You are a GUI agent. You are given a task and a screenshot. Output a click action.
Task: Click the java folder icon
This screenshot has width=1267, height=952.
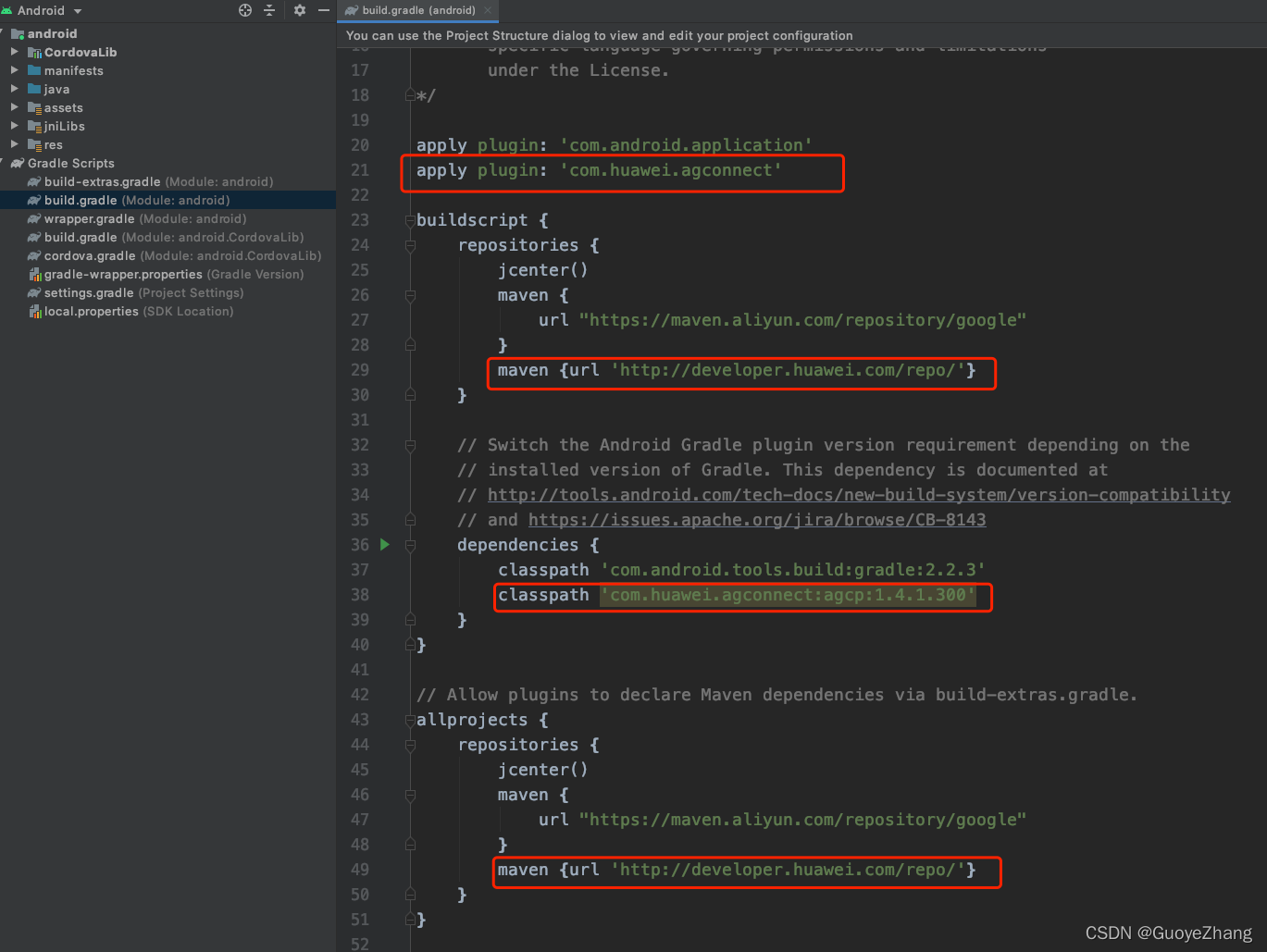[35, 89]
